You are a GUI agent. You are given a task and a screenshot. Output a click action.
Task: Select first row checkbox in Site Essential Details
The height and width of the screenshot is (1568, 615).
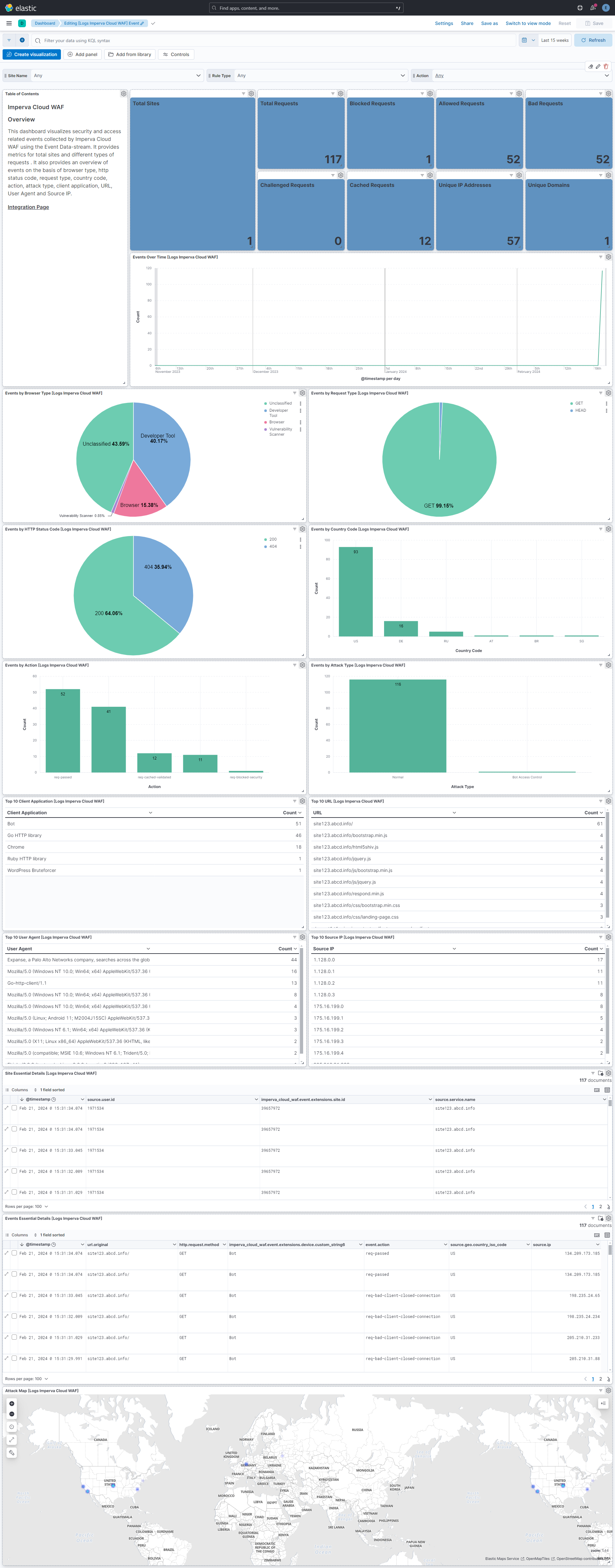14,1108
